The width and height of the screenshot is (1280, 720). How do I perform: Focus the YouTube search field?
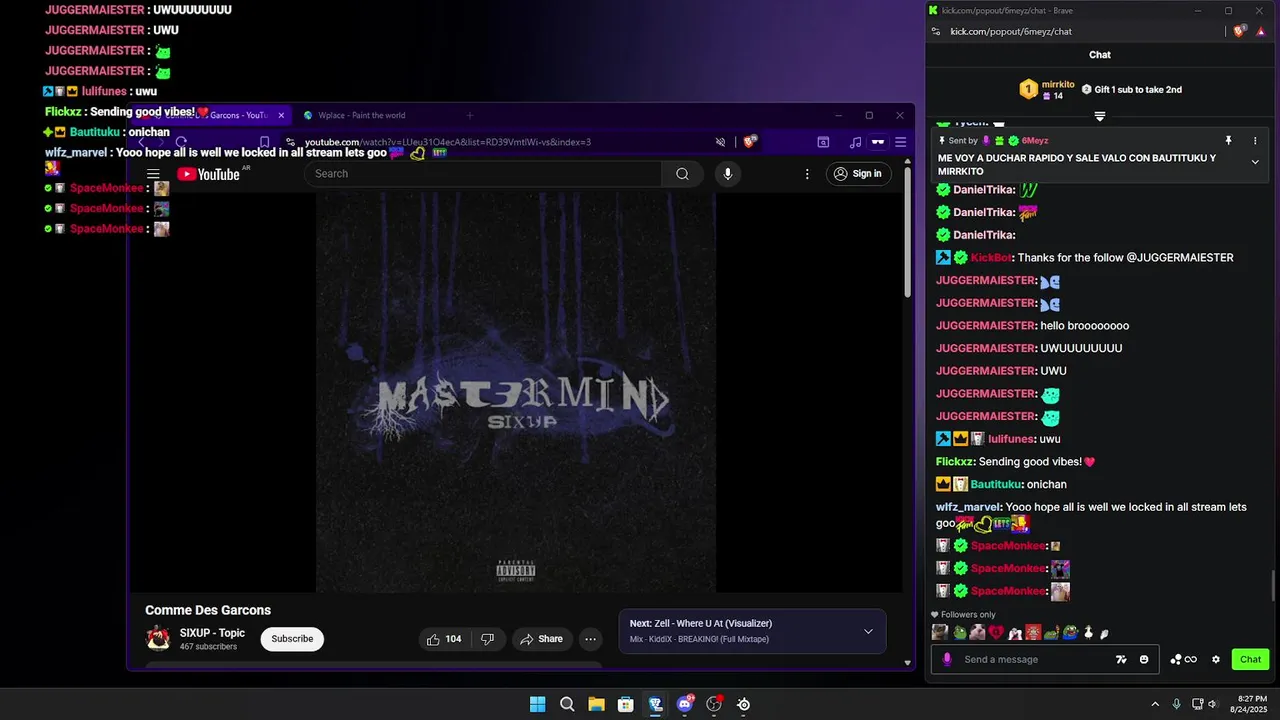(x=483, y=174)
